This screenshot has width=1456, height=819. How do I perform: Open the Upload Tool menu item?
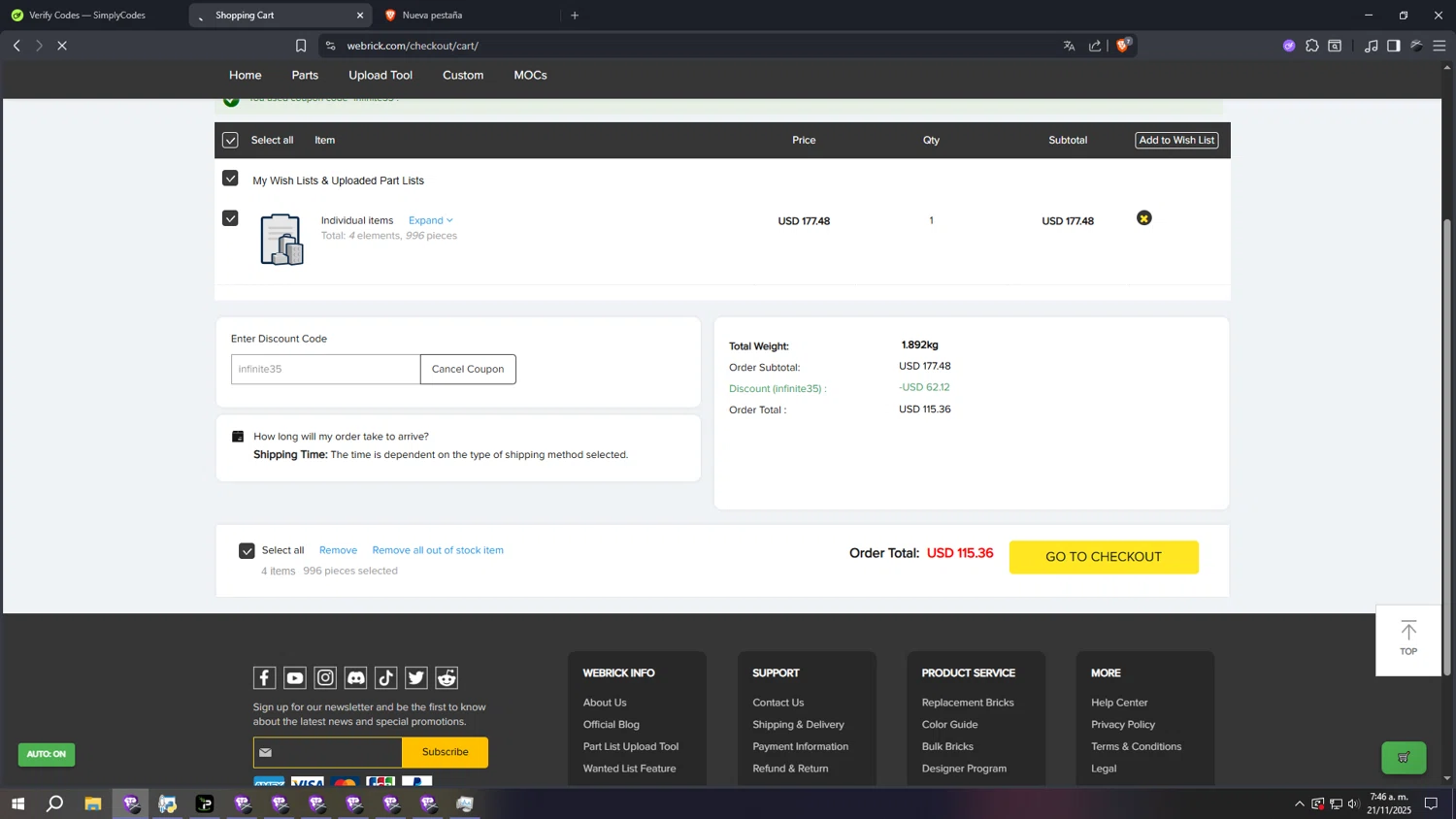point(381,75)
